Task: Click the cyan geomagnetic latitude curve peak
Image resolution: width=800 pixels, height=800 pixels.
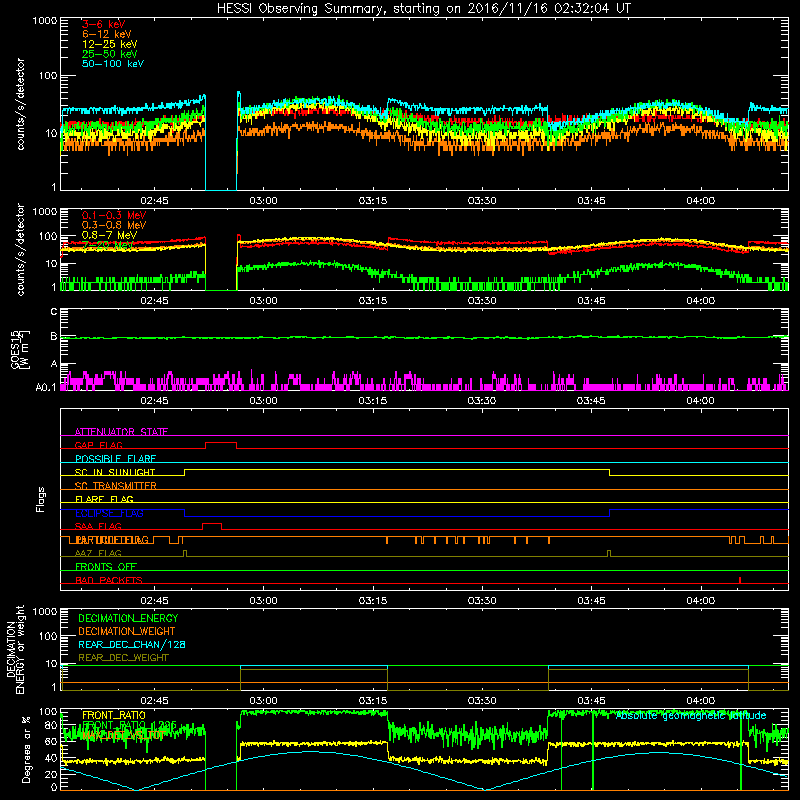Action: tap(309, 751)
